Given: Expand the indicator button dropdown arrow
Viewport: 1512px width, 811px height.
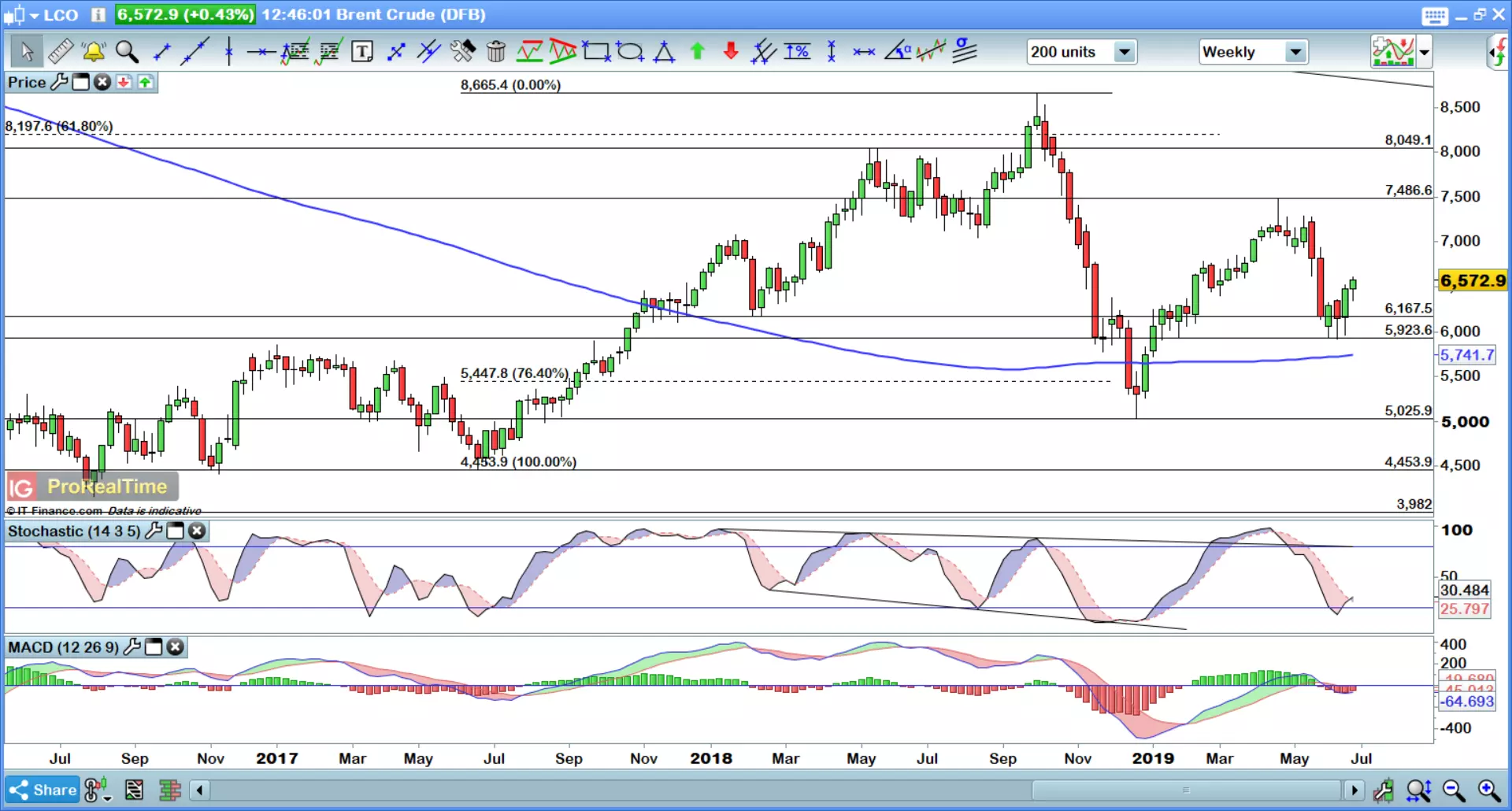Looking at the screenshot, I should click(1424, 53).
